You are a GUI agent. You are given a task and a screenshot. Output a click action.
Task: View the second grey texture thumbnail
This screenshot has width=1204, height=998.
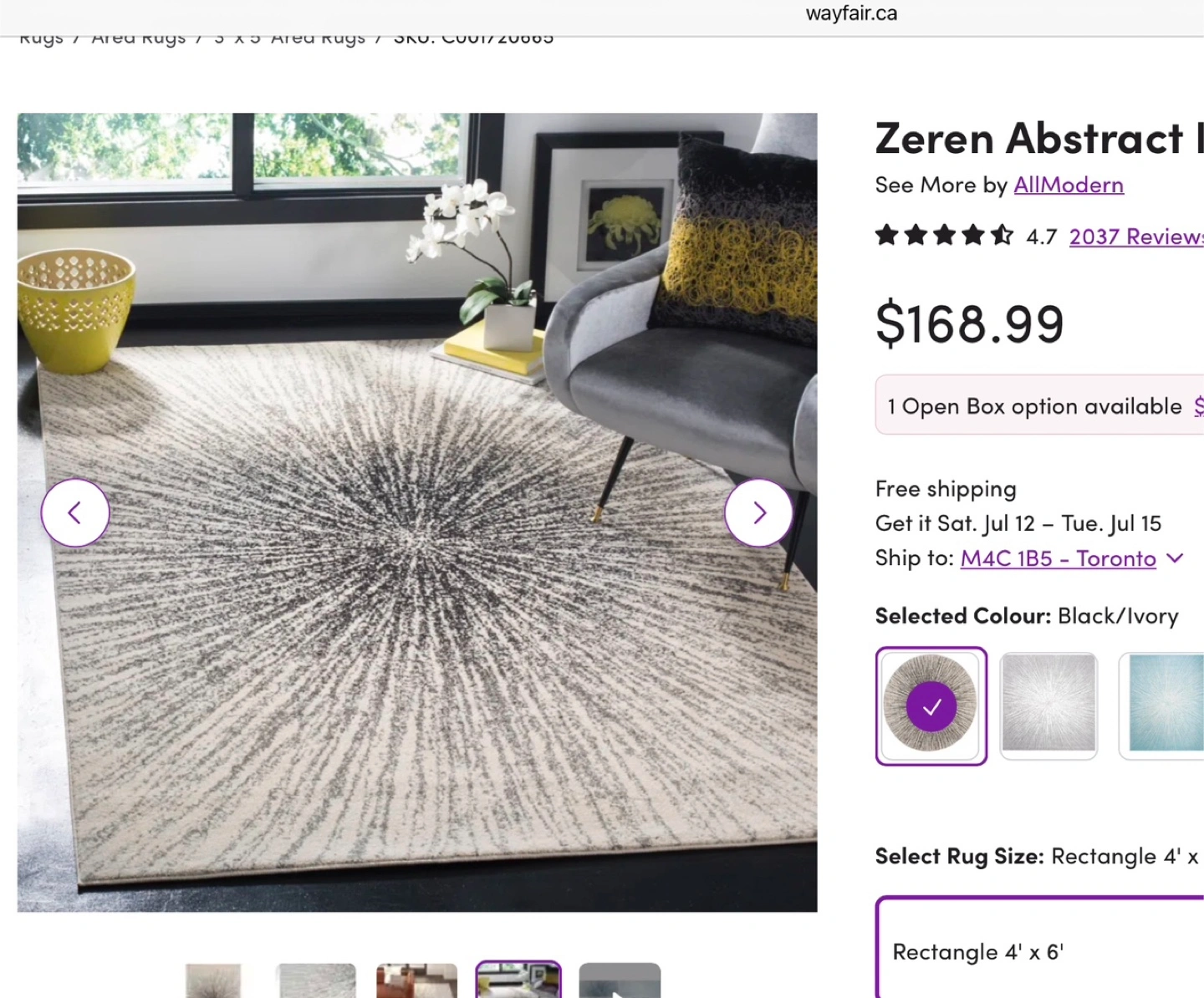[316, 980]
